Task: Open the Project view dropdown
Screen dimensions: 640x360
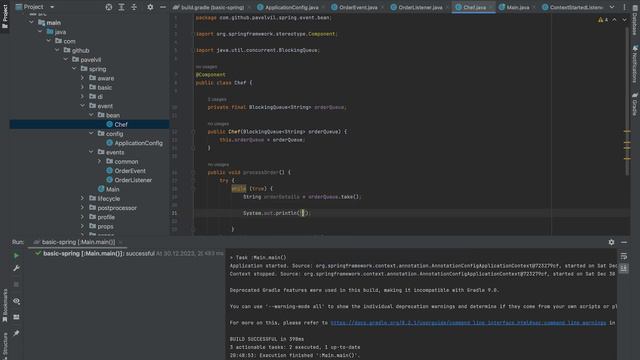Action: tap(35, 7)
